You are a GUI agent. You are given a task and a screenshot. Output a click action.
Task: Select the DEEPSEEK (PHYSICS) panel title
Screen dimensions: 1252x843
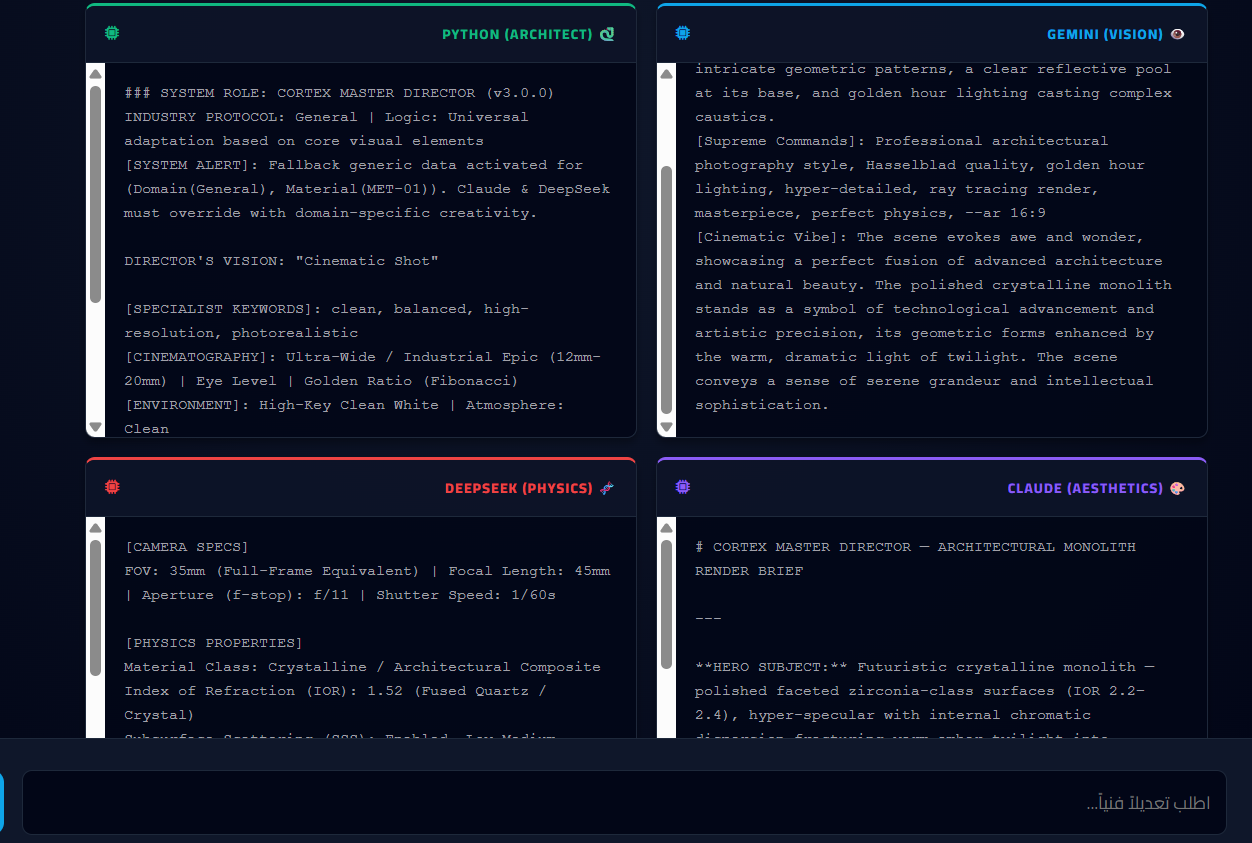point(518,488)
